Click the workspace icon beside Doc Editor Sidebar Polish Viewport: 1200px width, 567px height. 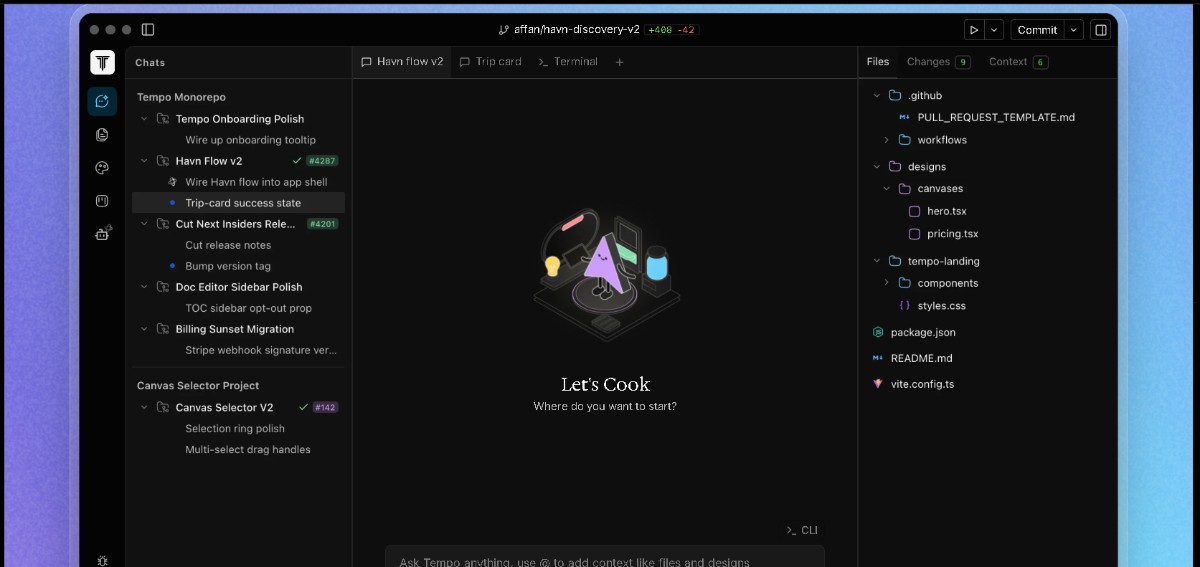pyautogui.click(x=162, y=287)
